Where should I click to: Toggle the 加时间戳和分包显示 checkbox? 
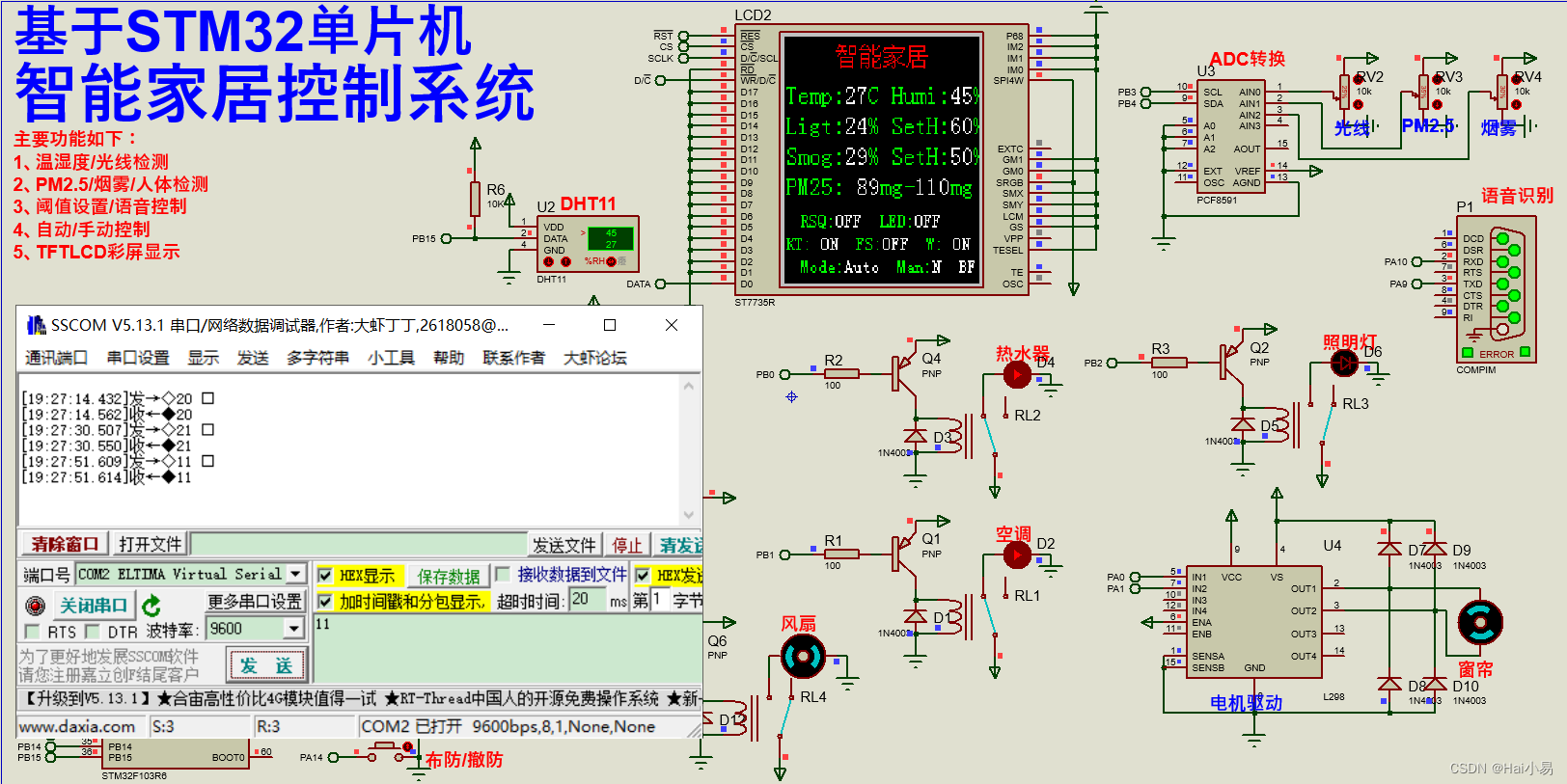point(326,602)
